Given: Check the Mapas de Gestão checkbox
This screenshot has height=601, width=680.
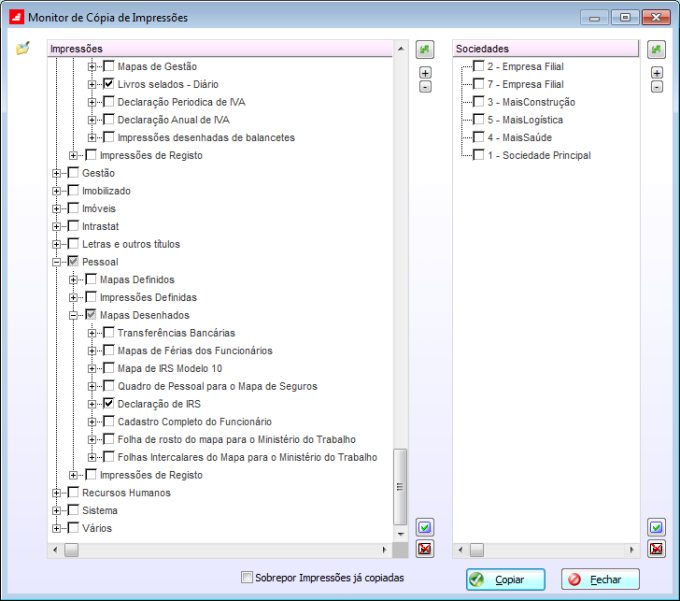Looking at the screenshot, I should click(x=109, y=66).
